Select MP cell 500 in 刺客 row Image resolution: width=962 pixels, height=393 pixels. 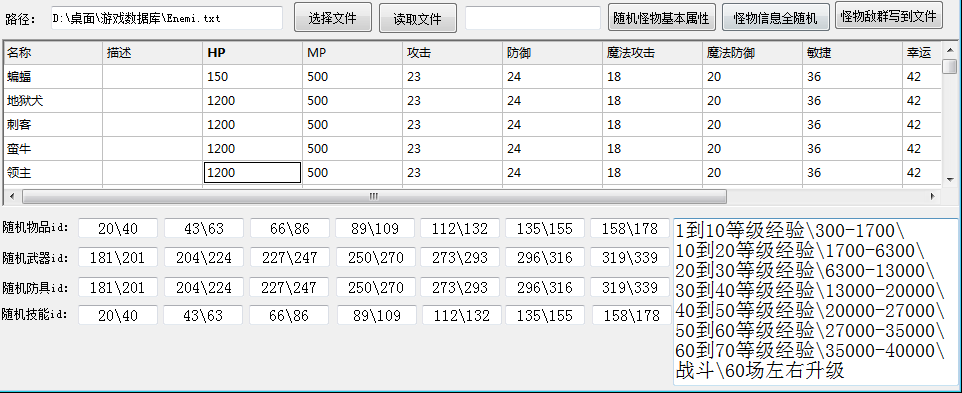click(352, 124)
